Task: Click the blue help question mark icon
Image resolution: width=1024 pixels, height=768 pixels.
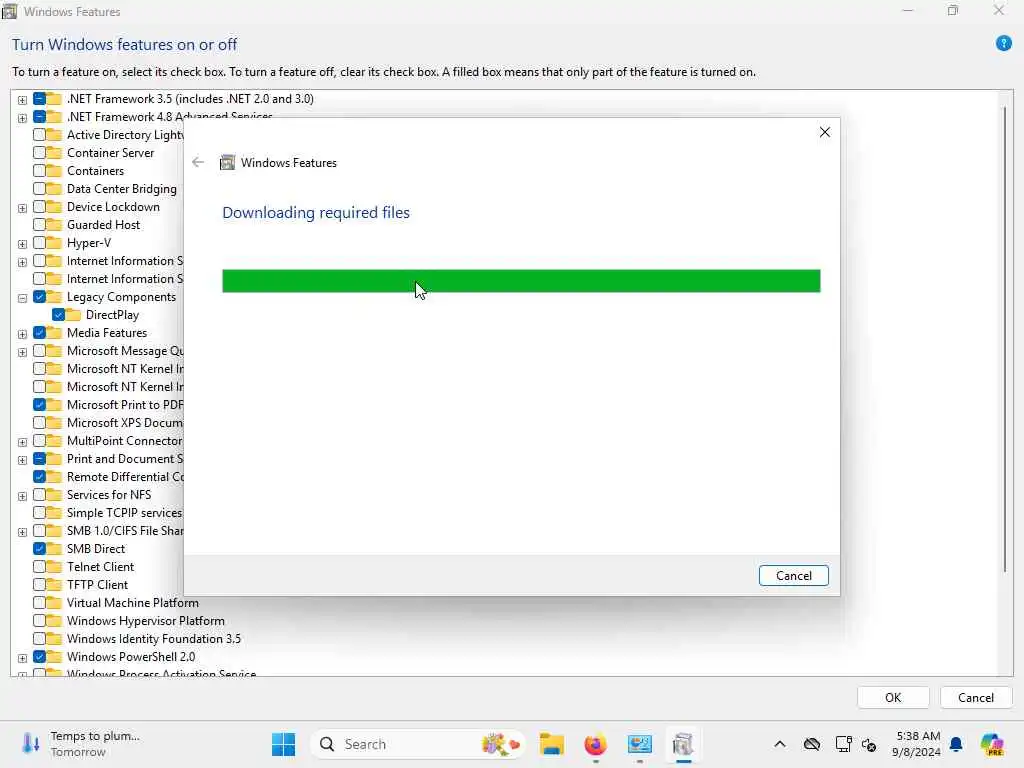Action: click(1004, 44)
